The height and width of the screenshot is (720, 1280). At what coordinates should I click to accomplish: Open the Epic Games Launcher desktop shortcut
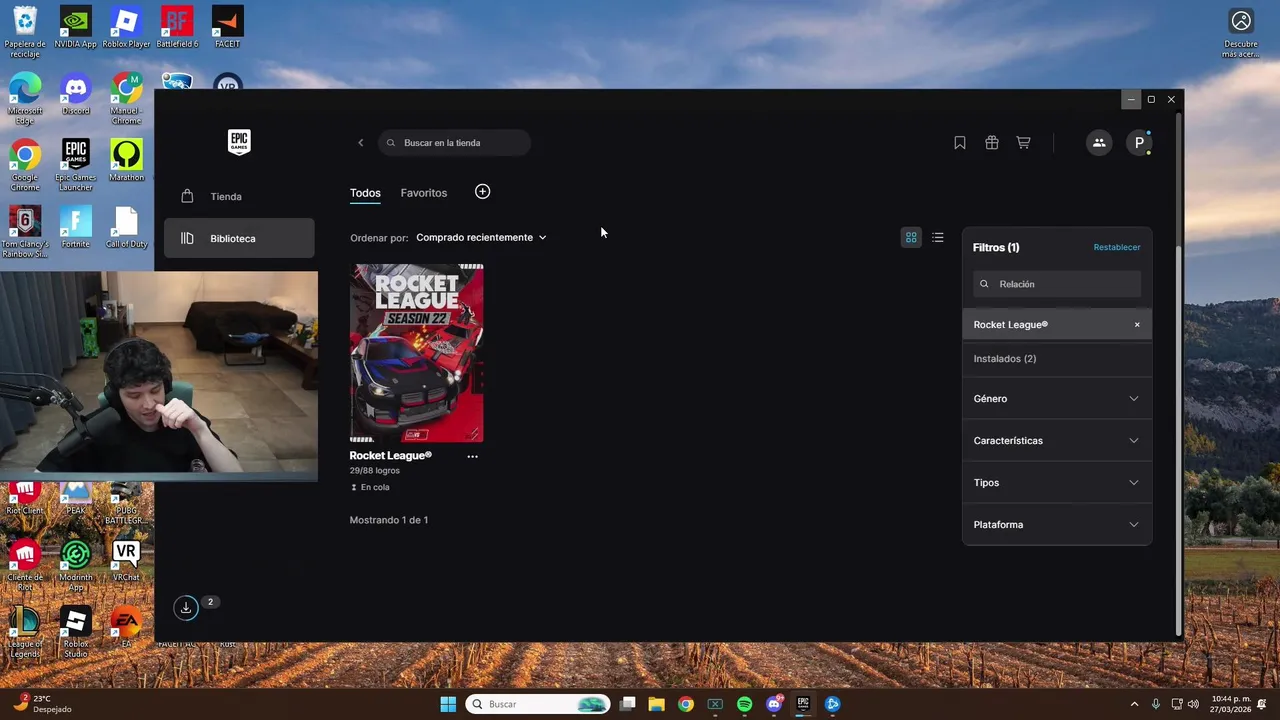76,166
